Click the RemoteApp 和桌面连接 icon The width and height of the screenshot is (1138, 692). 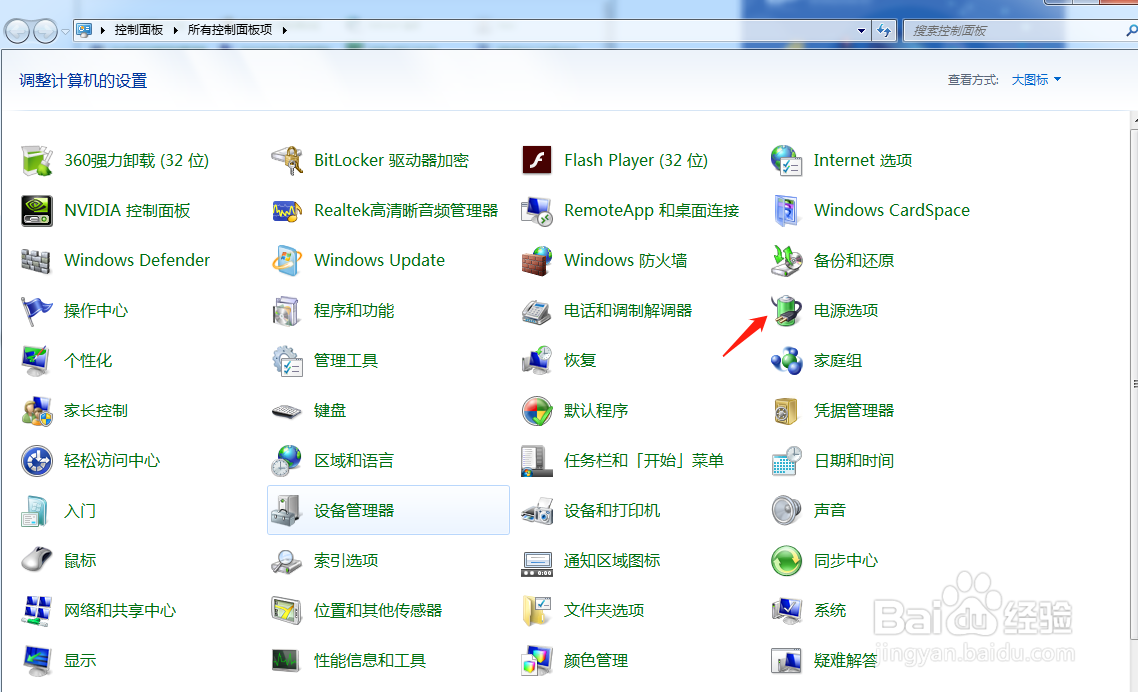537,211
